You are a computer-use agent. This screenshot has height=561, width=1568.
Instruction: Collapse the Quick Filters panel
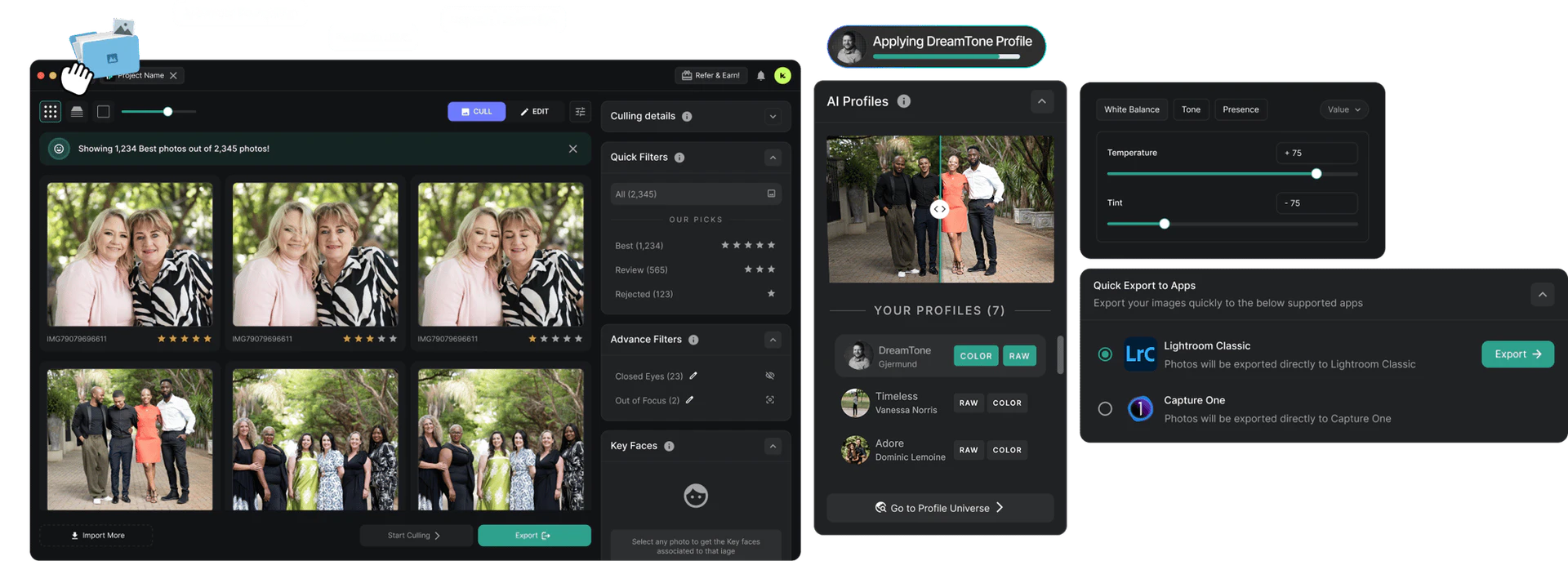pos(773,157)
